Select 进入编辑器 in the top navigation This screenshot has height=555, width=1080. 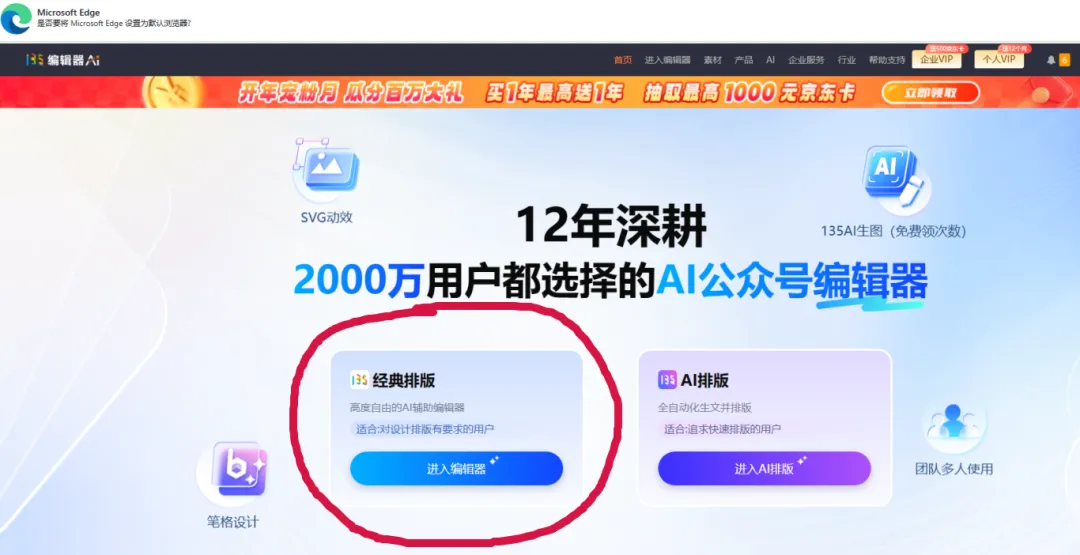tap(667, 60)
